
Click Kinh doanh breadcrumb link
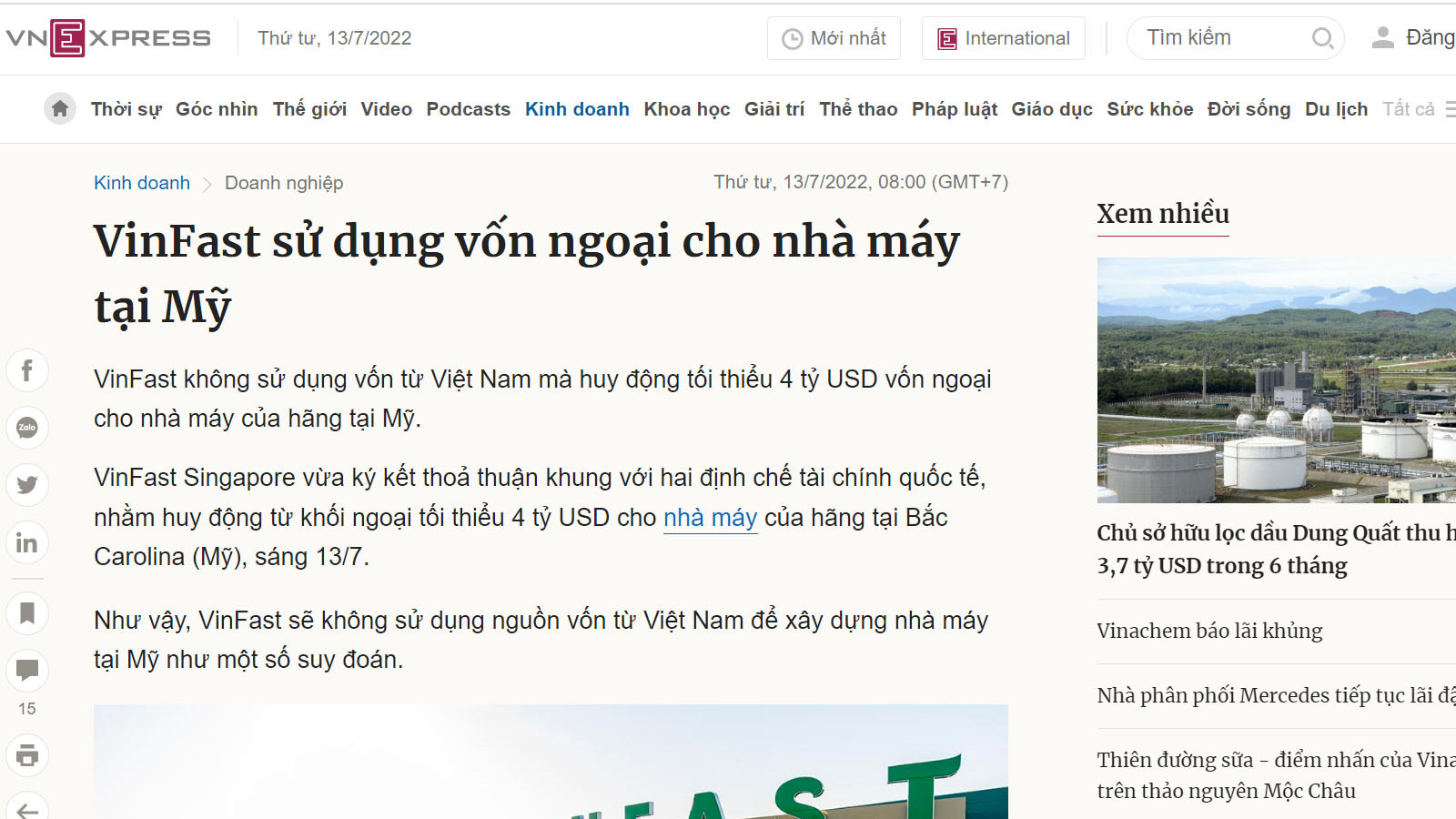(142, 183)
